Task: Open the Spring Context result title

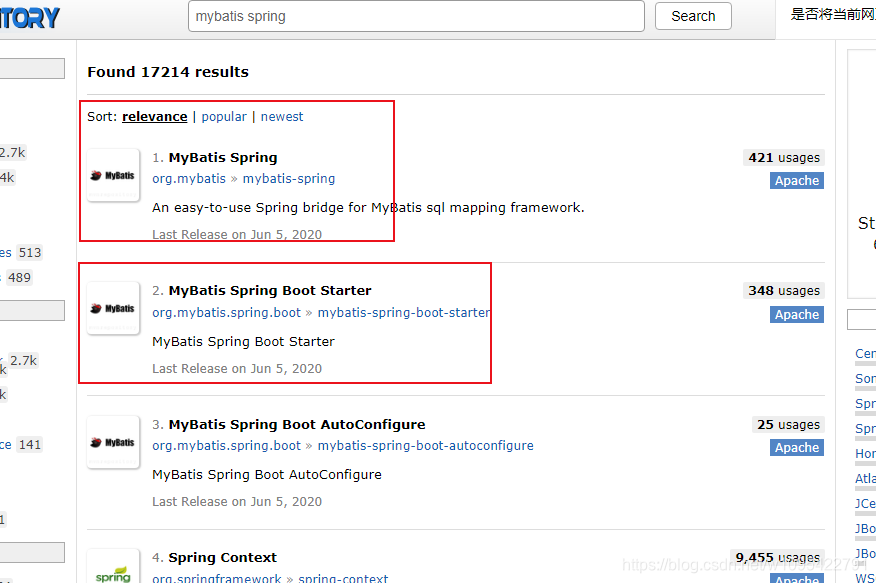Action: [222, 557]
